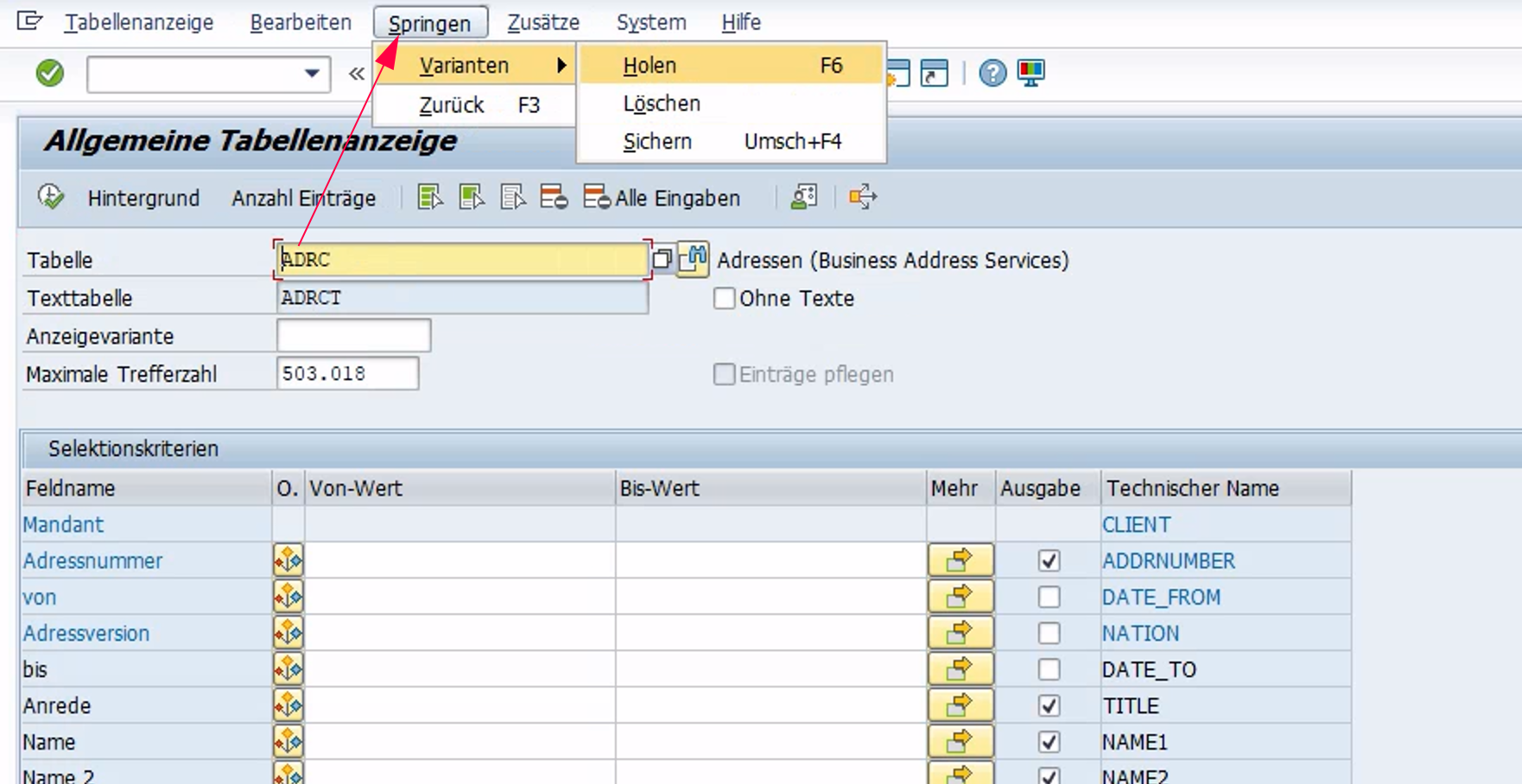Uncheck Ausgabe checkbox for ADDRNUMBER
This screenshot has height=784, width=1522.
(x=1049, y=560)
